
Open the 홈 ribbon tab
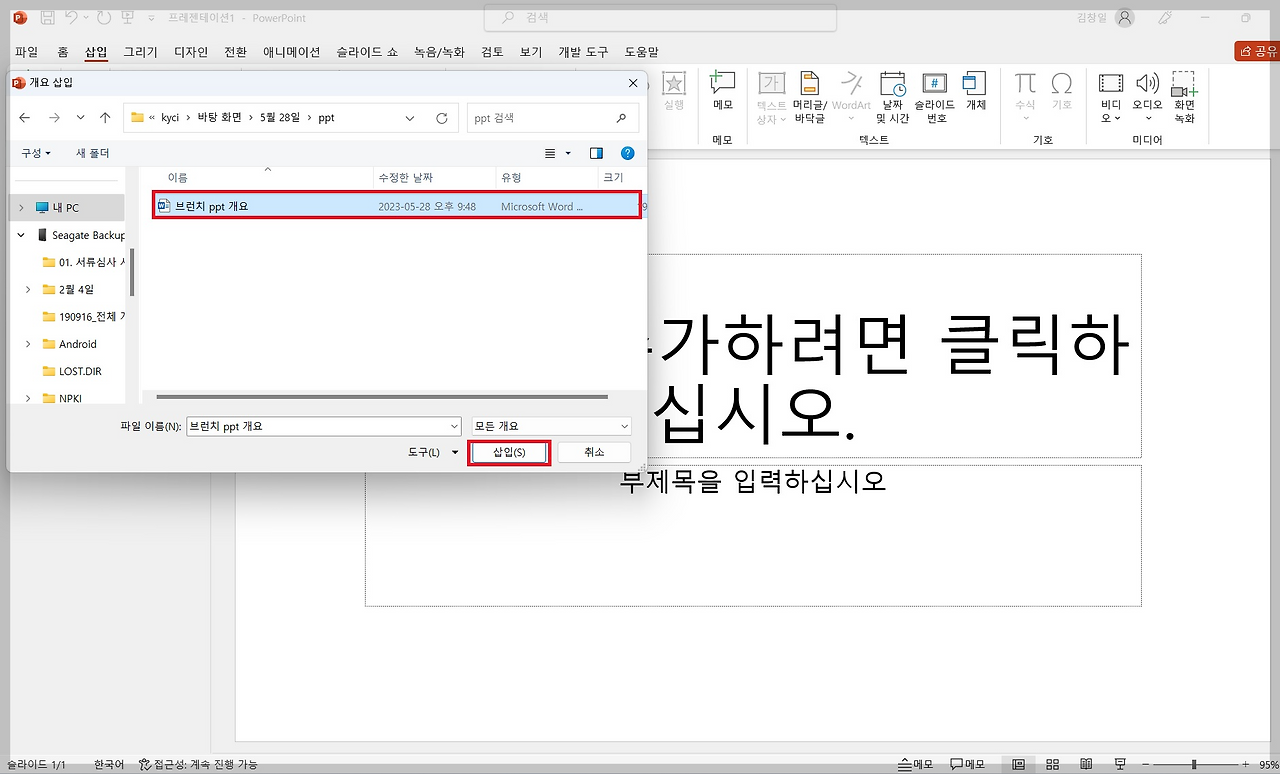pos(63,52)
